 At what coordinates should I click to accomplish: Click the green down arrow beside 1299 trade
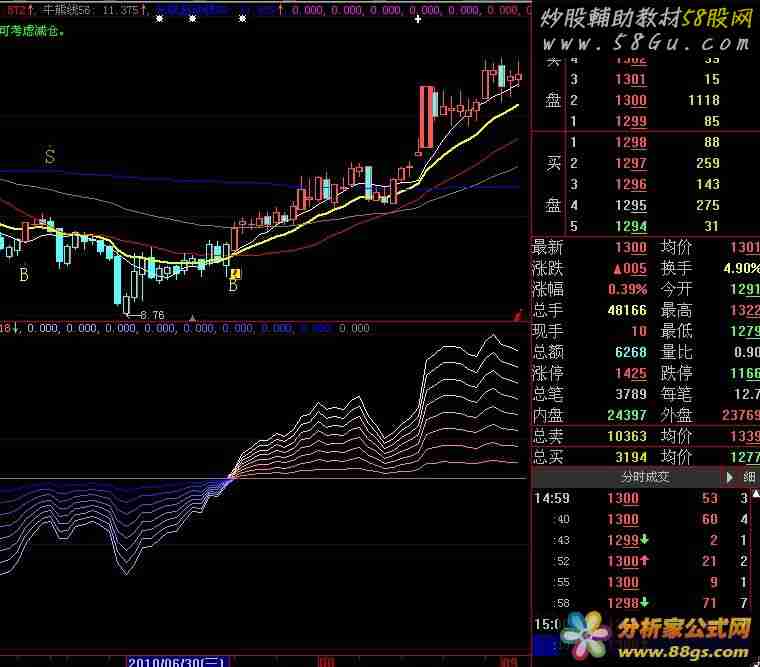[645, 540]
